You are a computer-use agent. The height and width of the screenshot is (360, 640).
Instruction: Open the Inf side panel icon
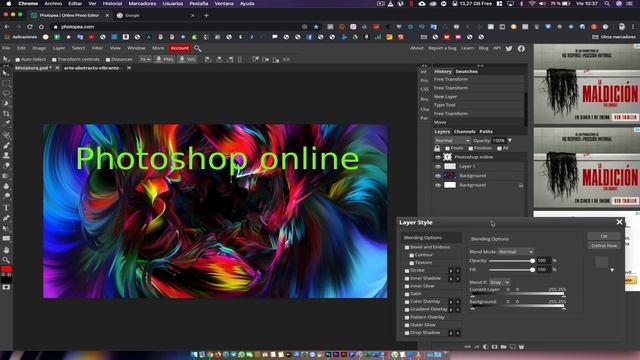[424, 72]
